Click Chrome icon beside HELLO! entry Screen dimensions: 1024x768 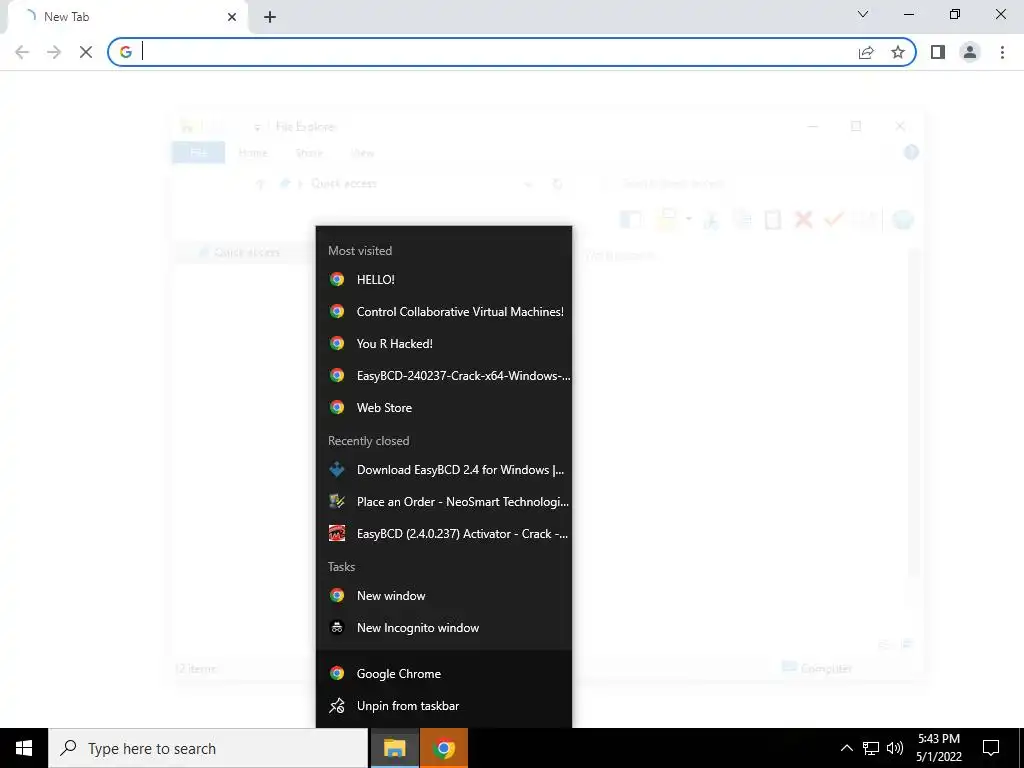[337, 280]
